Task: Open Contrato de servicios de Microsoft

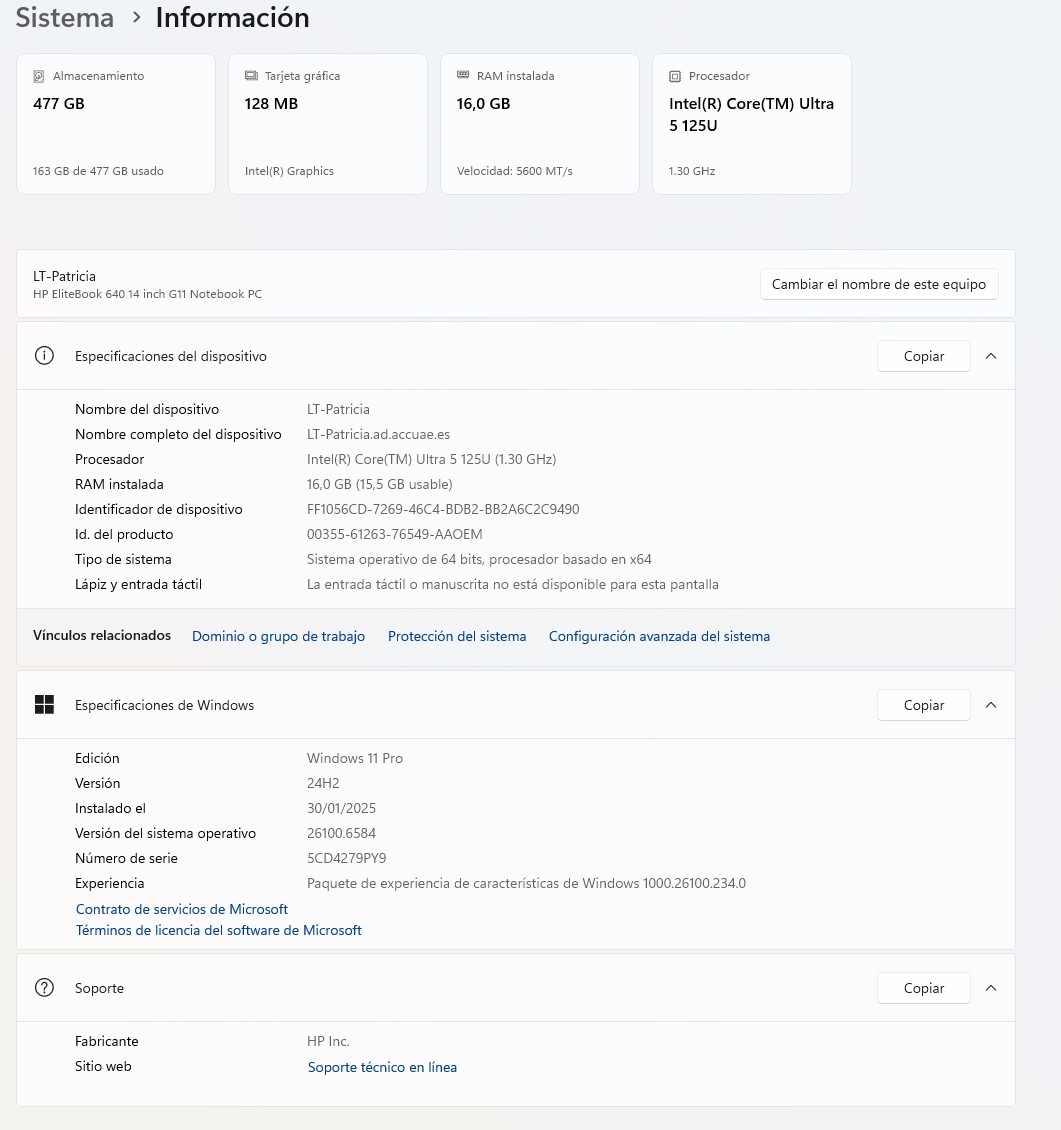Action: [x=182, y=909]
